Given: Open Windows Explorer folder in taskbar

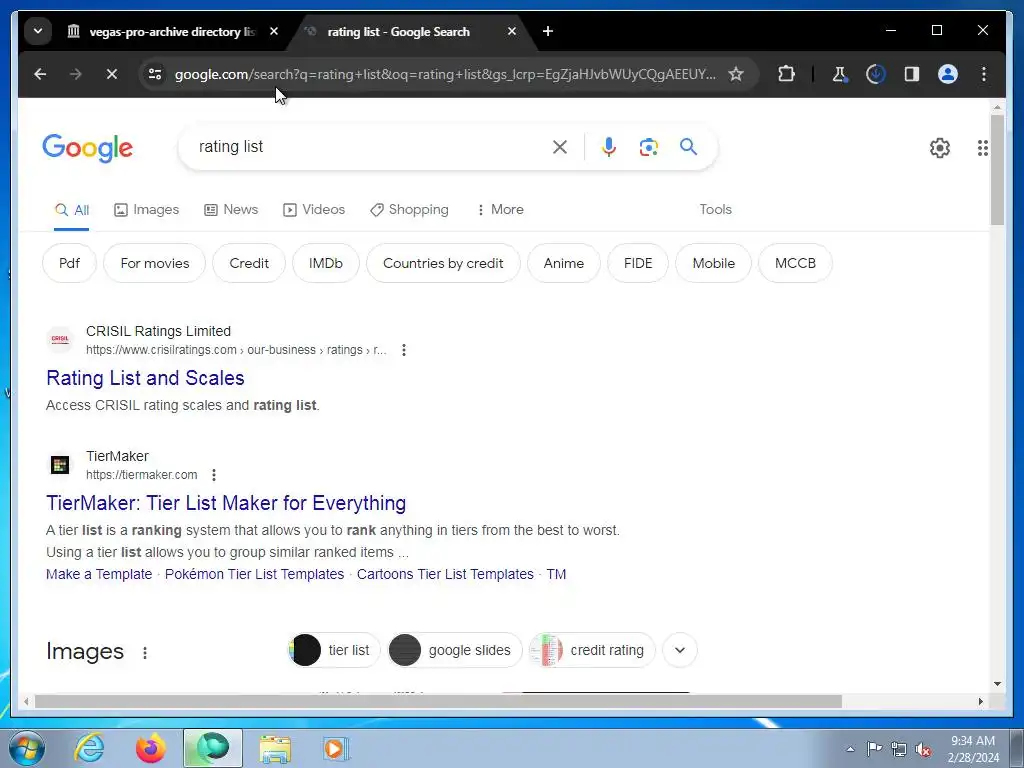Looking at the screenshot, I should tap(275, 748).
